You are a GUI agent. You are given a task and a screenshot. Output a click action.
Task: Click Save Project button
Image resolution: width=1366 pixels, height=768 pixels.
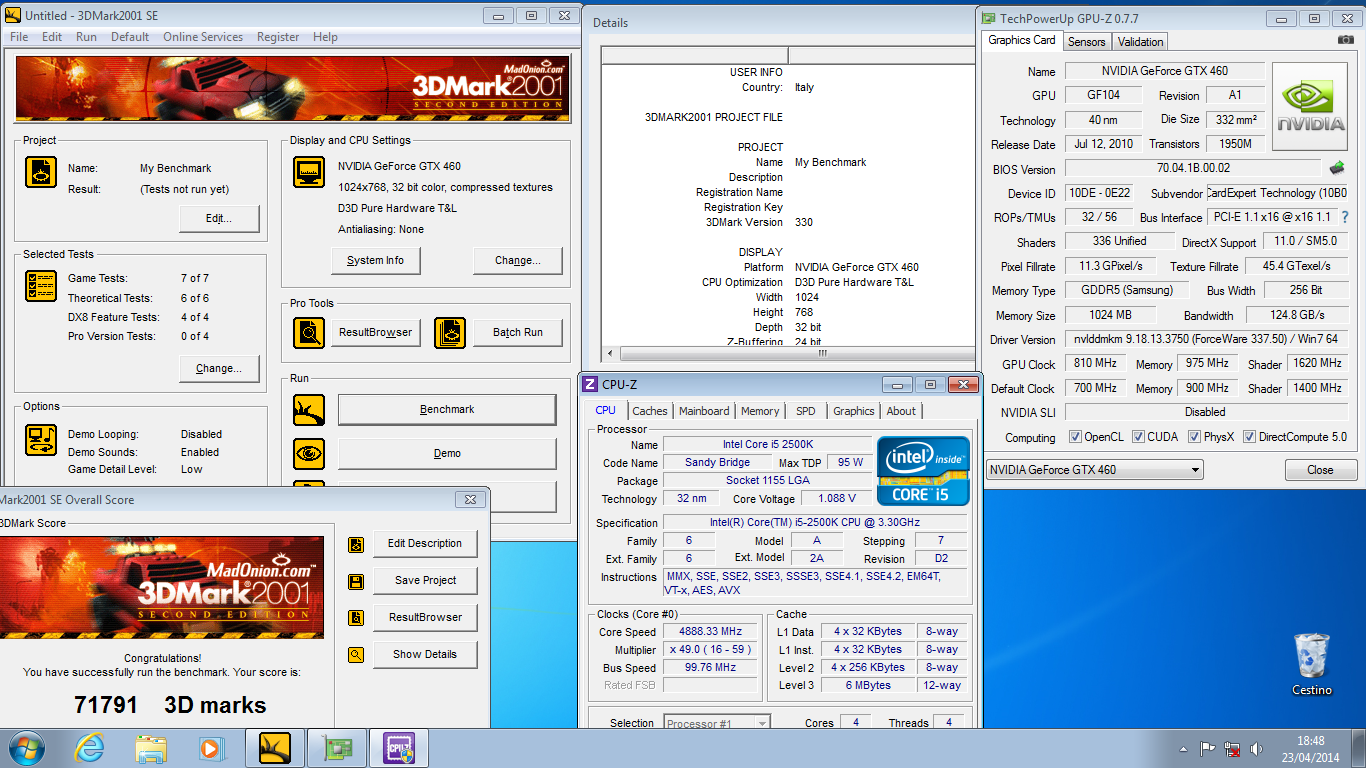(425, 581)
